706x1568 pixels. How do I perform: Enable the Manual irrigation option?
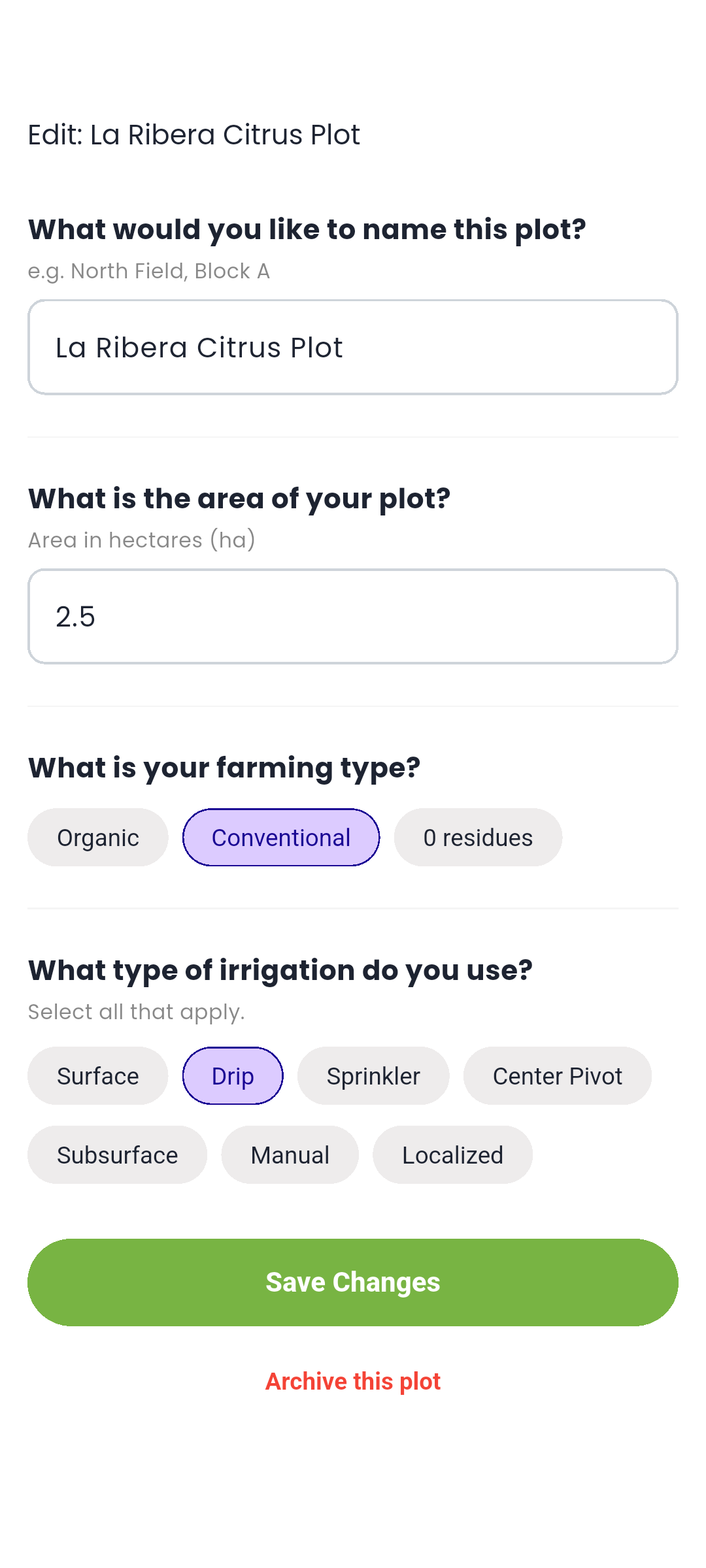(x=290, y=1155)
